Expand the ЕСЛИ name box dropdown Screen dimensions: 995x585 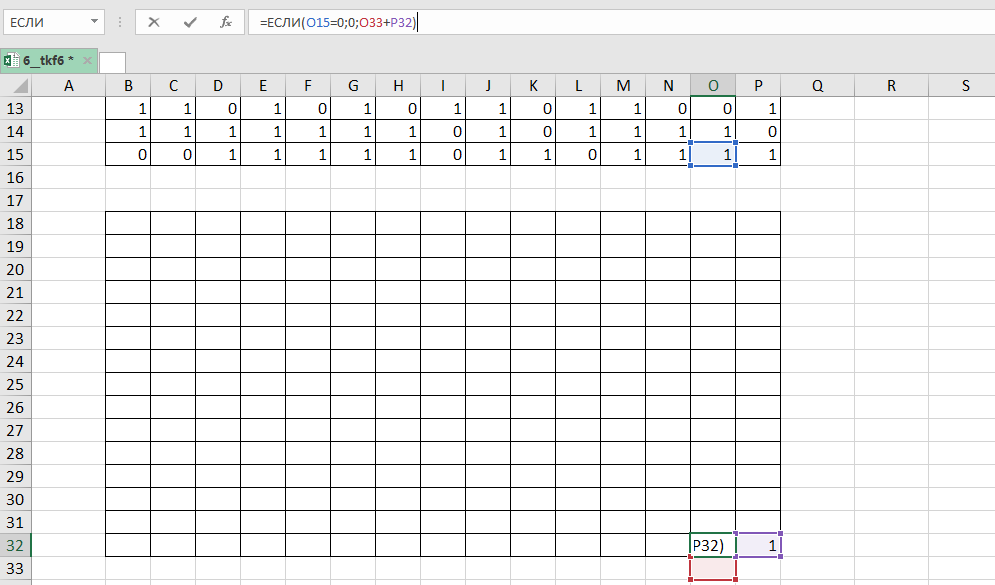(94, 21)
